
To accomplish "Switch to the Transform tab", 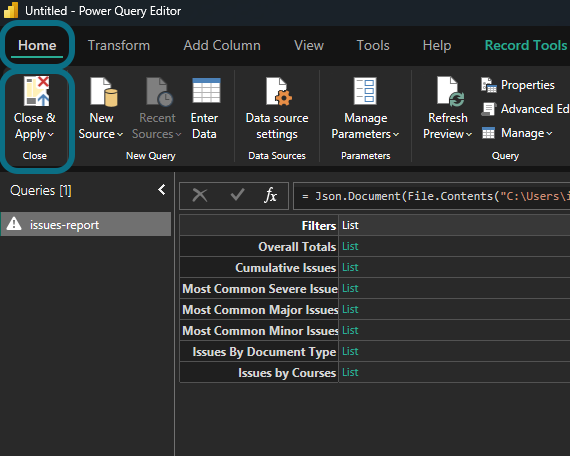I will click(119, 45).
